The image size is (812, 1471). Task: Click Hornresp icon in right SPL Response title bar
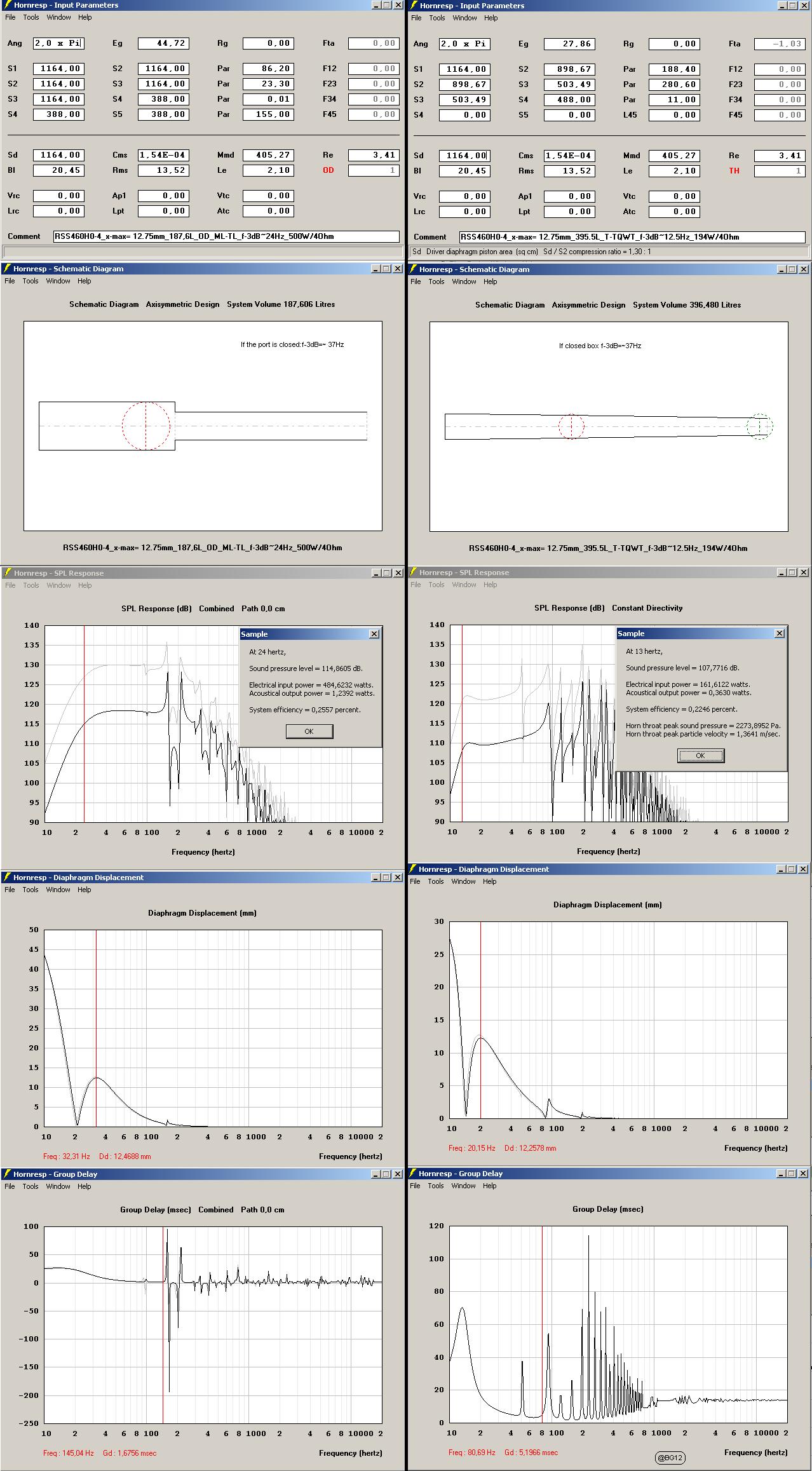[412, 573]
